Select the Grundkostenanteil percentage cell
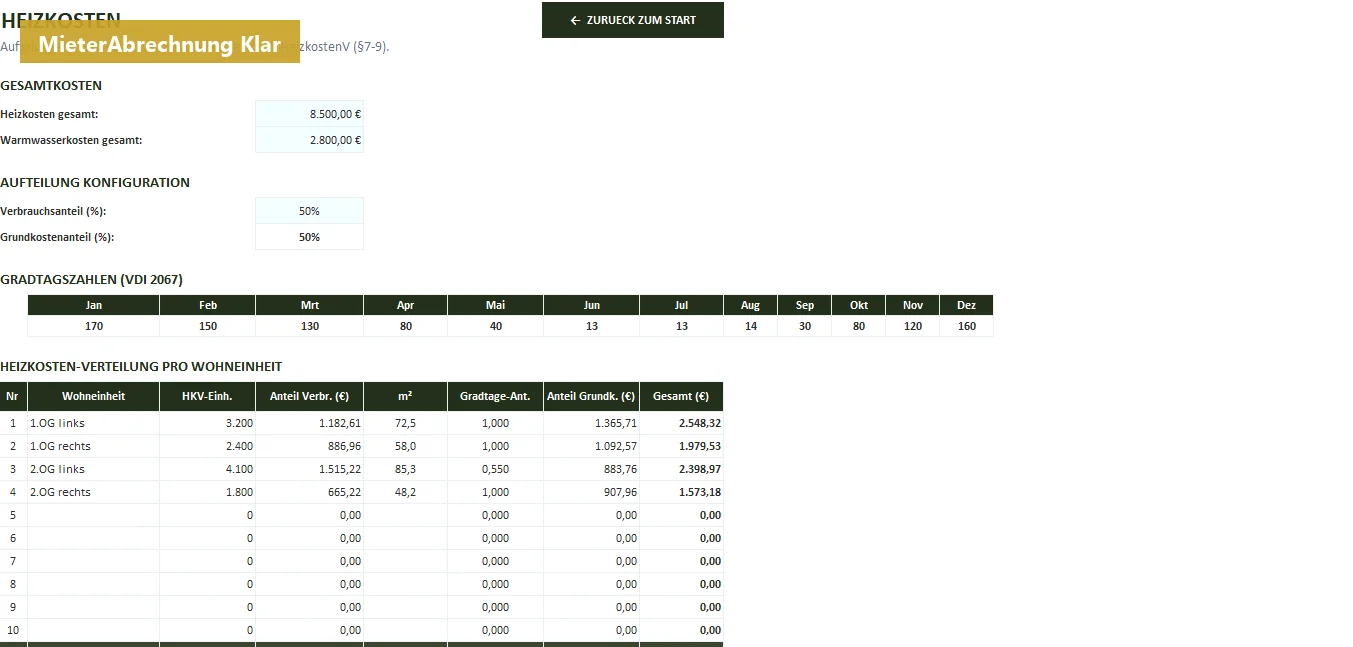1353x647 pixels. click(x=310, y=237)
